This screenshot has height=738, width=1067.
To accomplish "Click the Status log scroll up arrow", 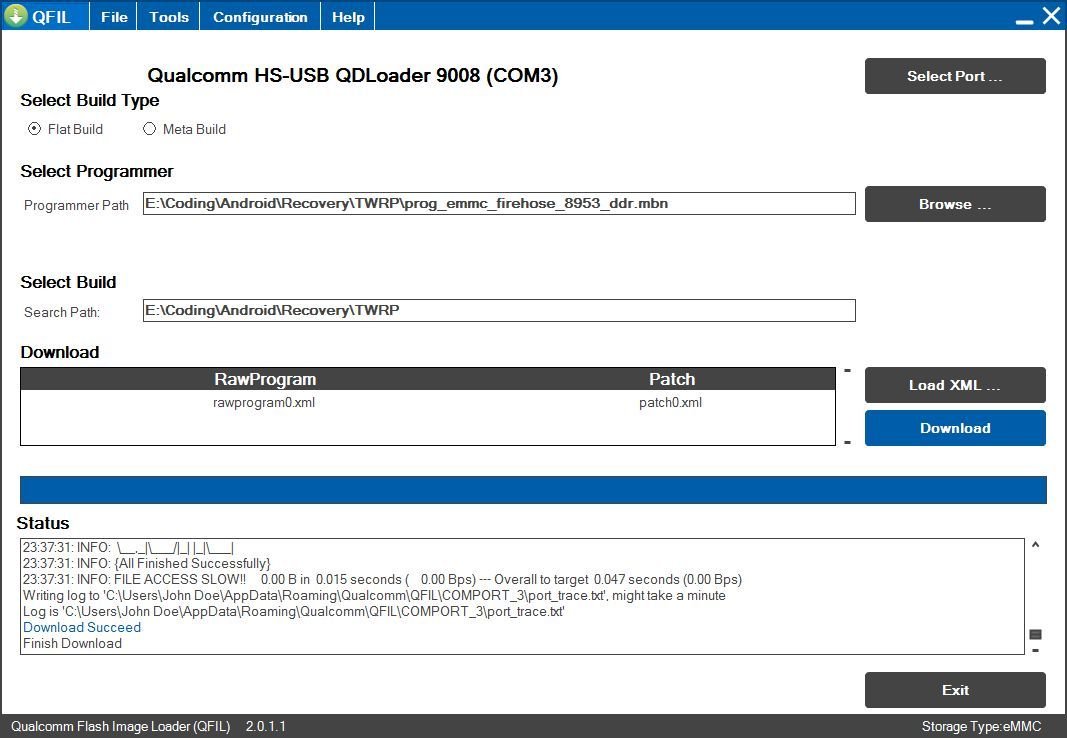I will pos(1035,544).
